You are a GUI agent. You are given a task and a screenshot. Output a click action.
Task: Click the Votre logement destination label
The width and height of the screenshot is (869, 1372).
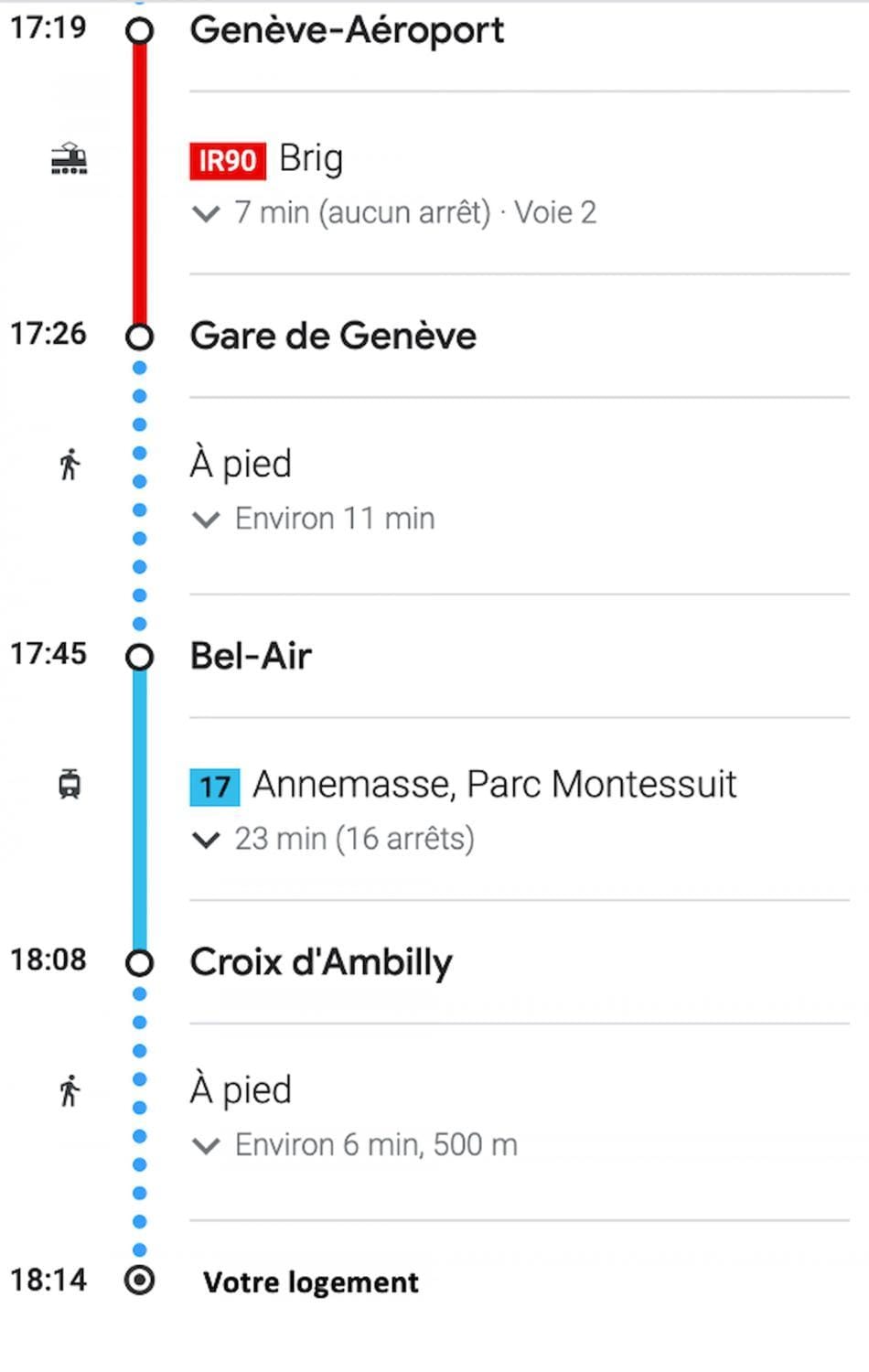pos(311,1282)
